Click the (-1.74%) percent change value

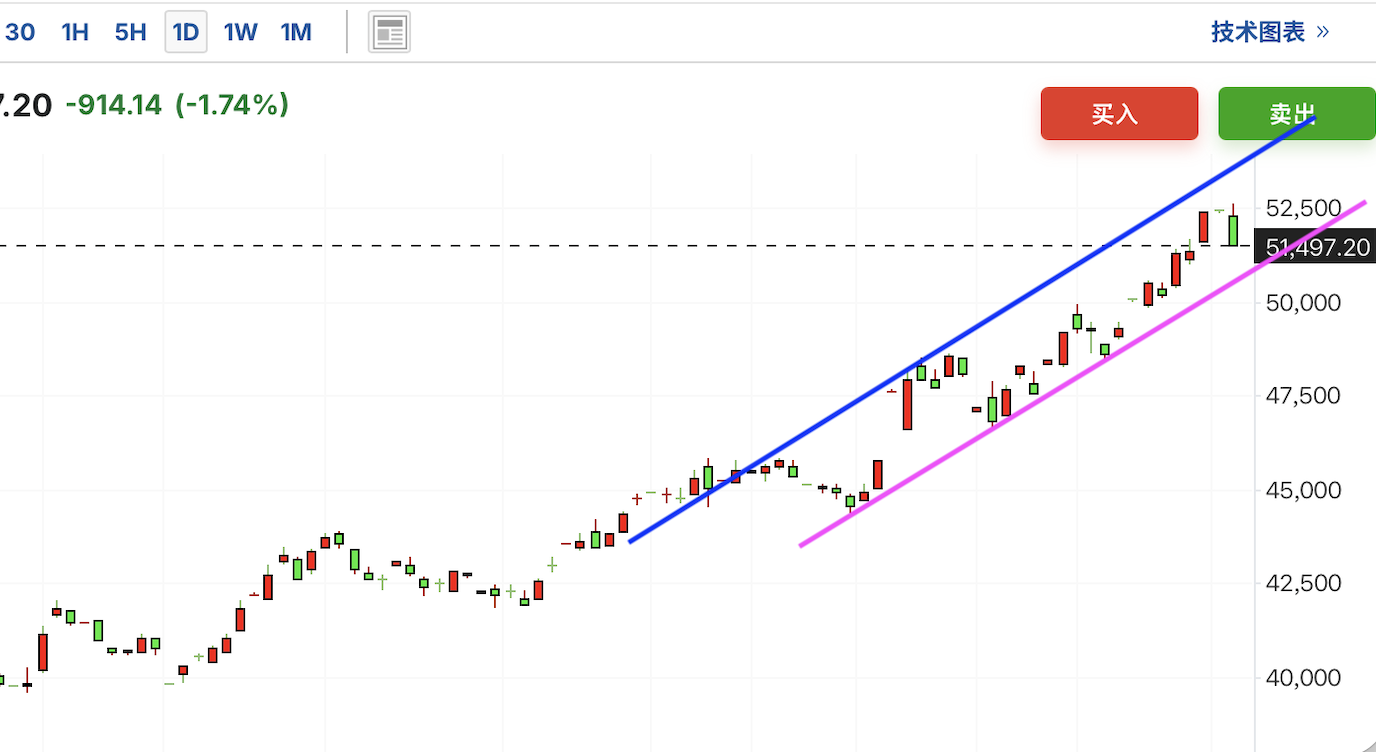232,104
